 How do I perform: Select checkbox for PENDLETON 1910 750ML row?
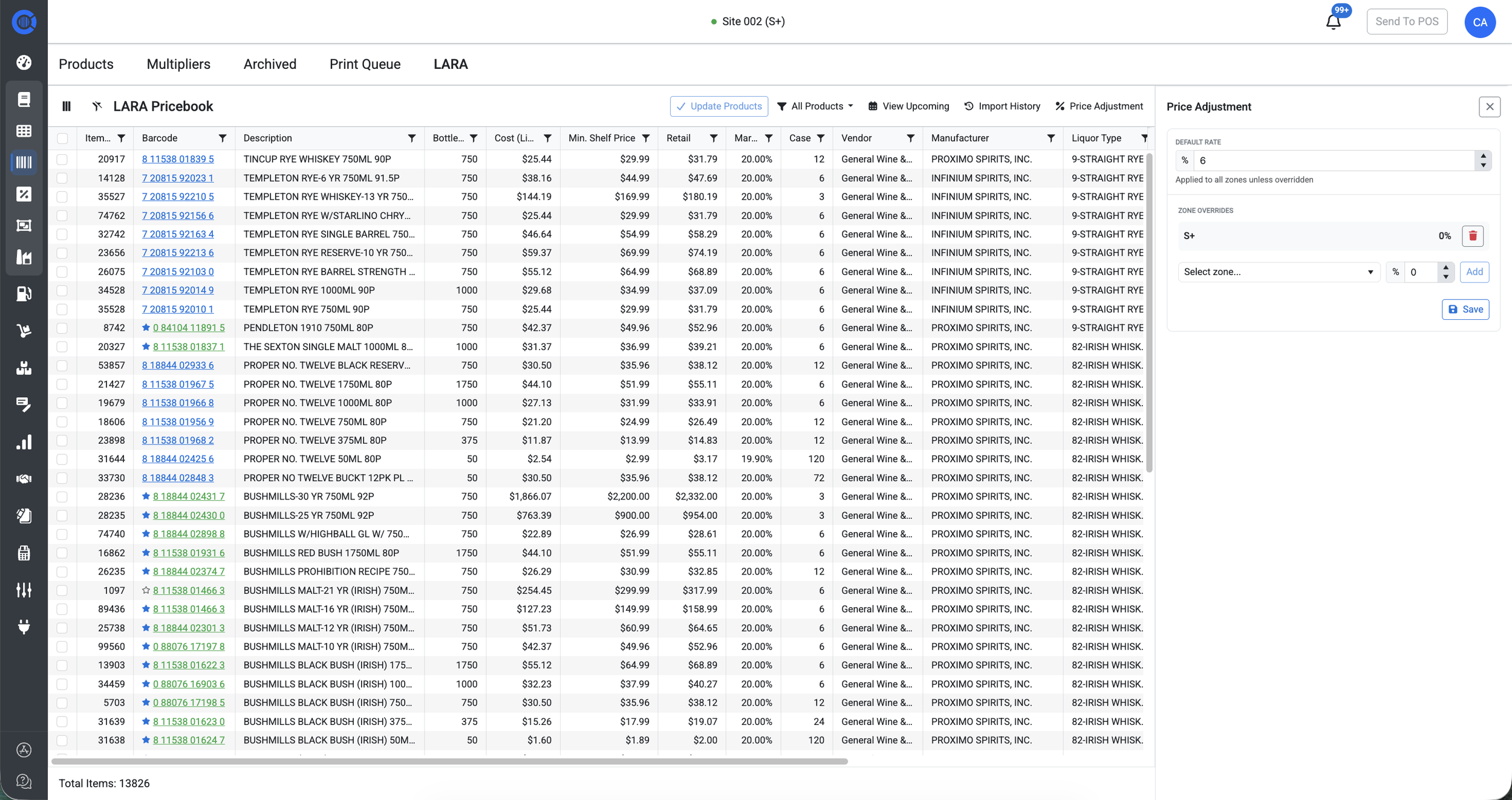[62, 328]
